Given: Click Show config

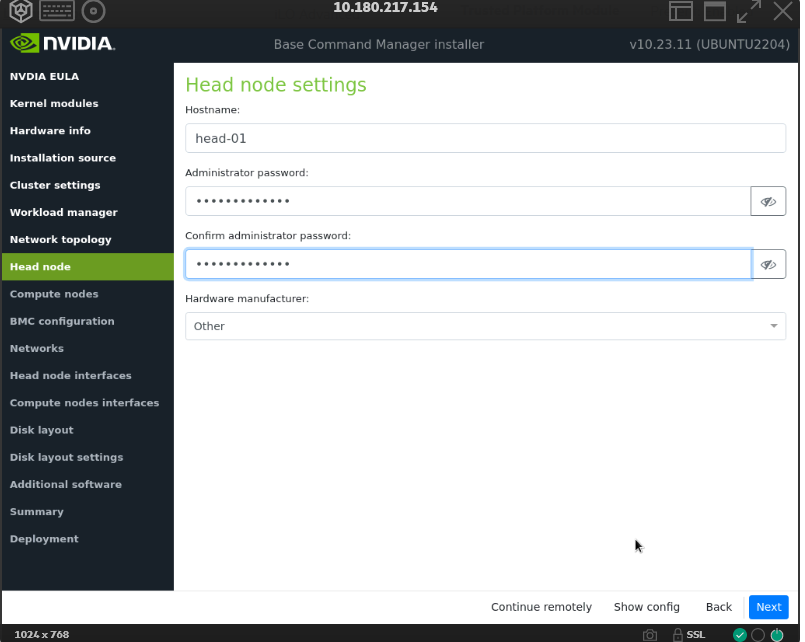Looking at the screenshot, I should (646, 607).
